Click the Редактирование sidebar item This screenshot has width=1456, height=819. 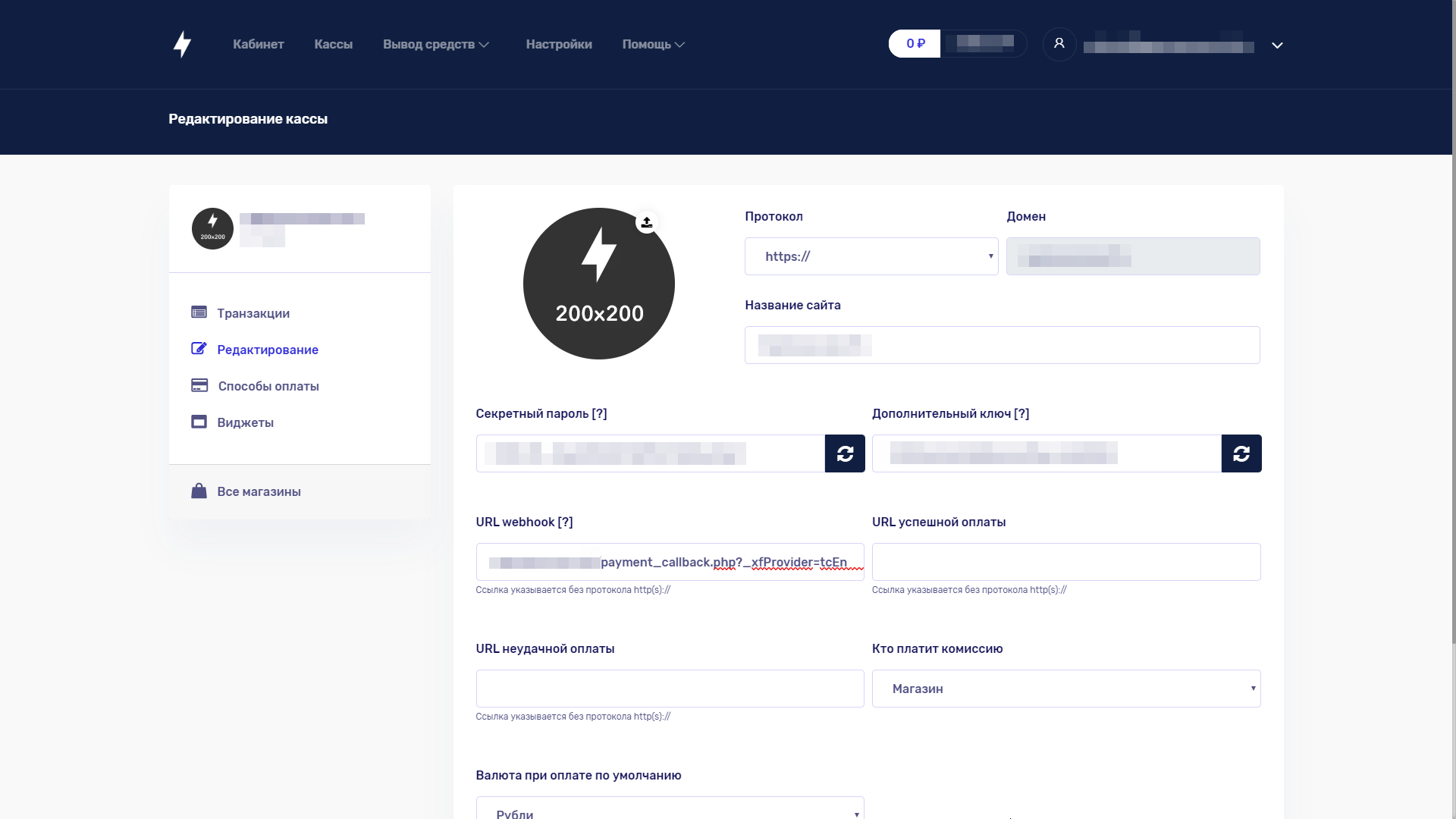tap(267, 350)
